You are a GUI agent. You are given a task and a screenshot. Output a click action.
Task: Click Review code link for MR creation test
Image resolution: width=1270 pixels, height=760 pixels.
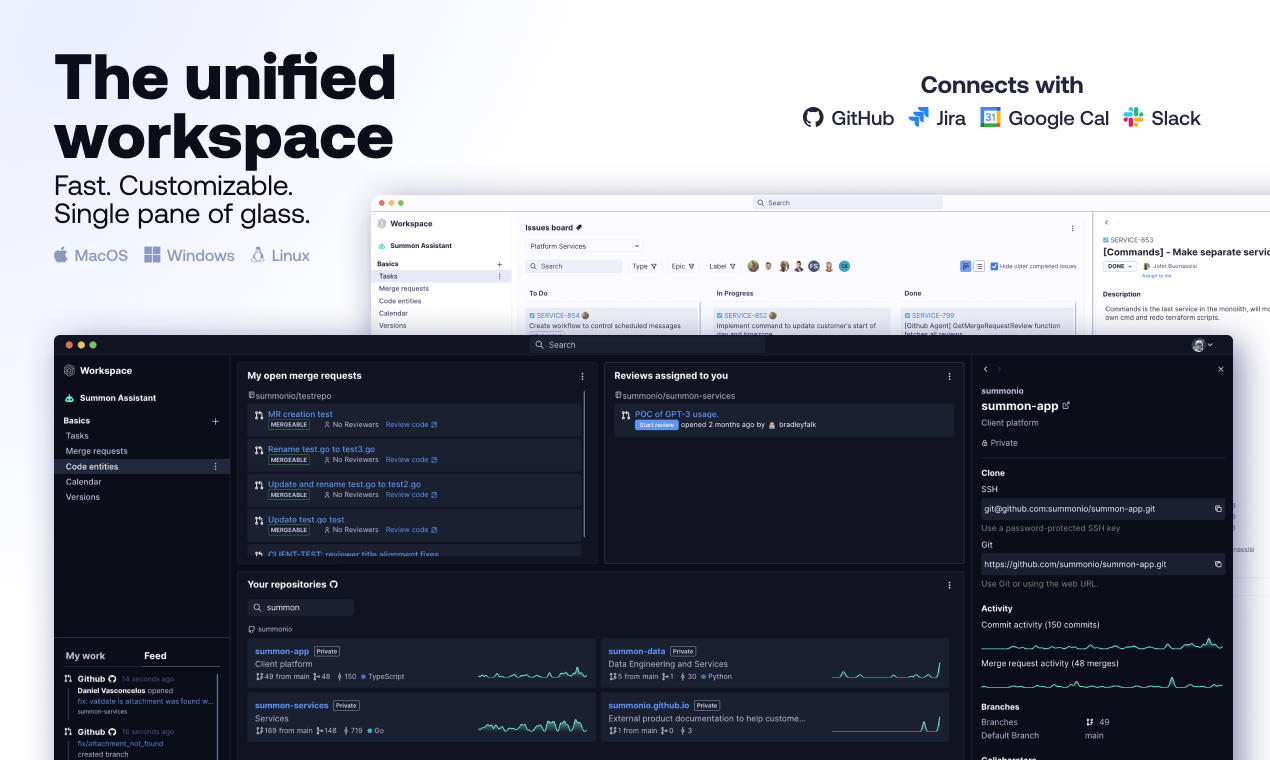(411, 425)
